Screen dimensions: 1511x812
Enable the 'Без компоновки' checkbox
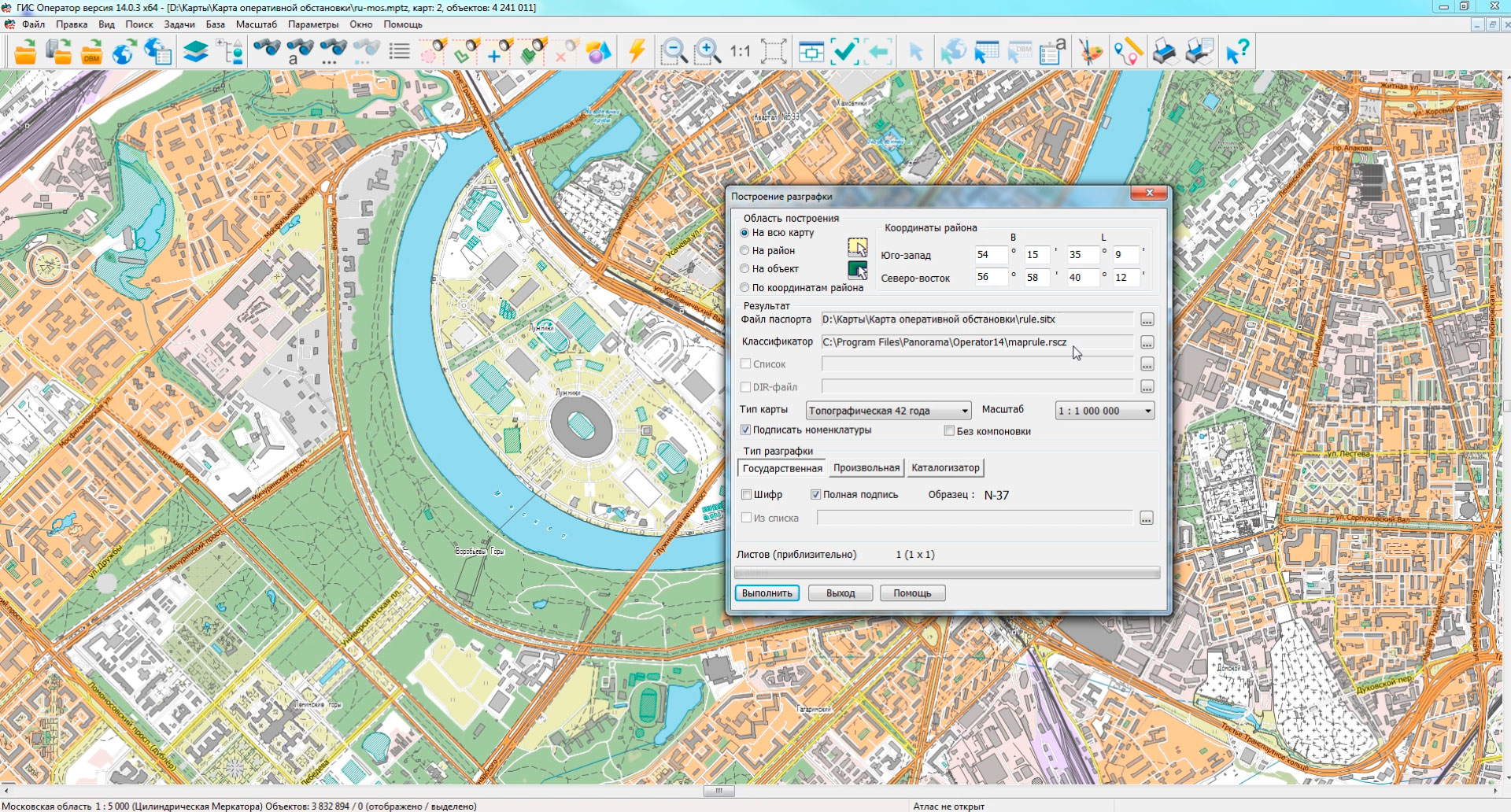point(949,431)
